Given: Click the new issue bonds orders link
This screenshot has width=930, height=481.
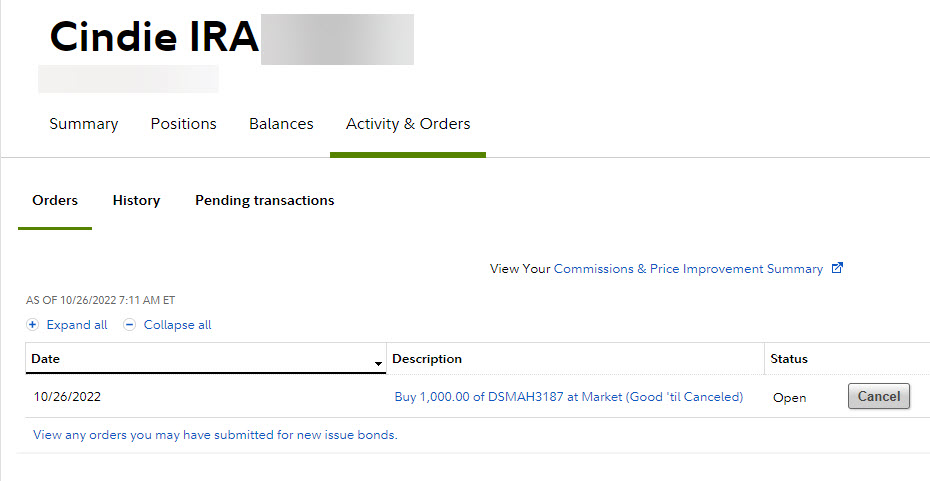Looking at the screenshot, I should (x=215, y=435).
